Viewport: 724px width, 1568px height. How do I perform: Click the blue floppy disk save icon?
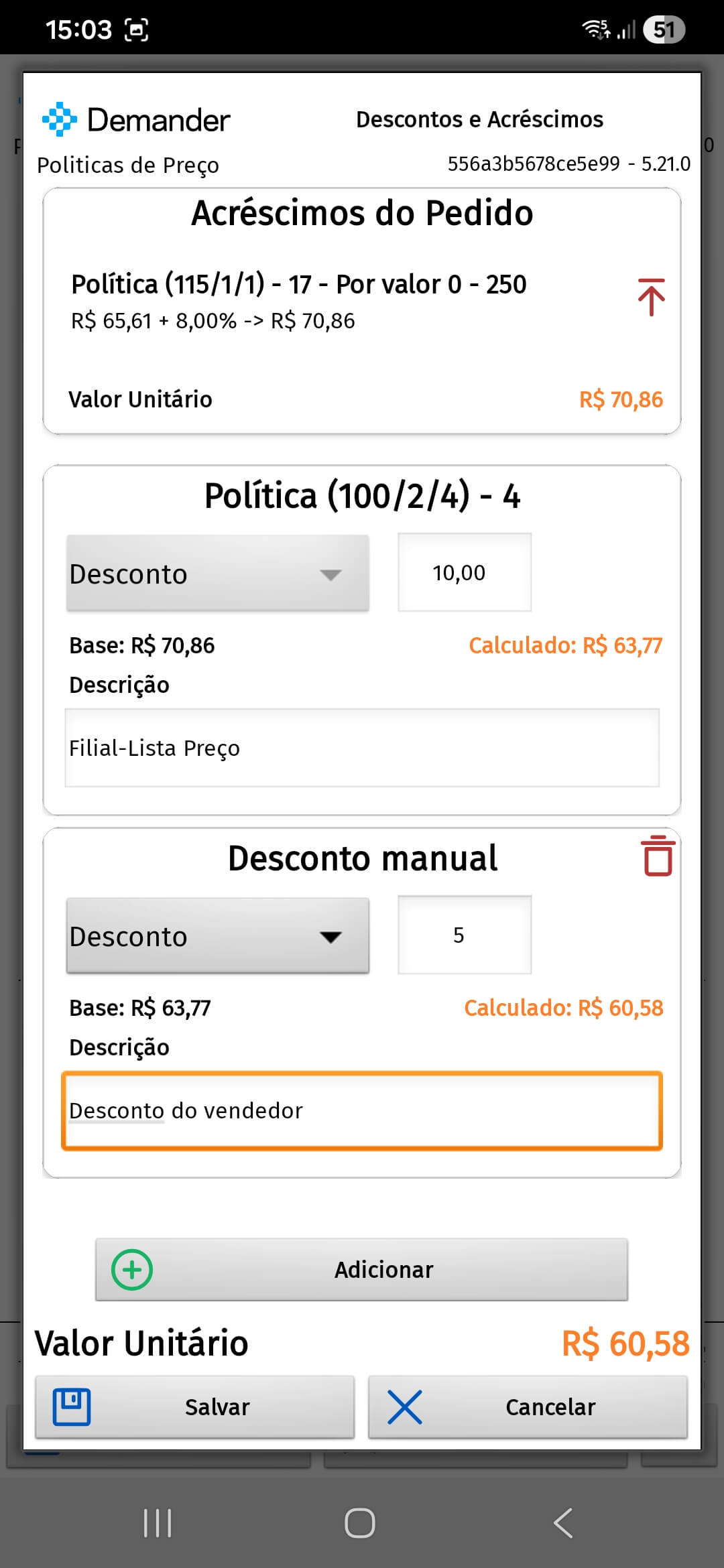[72, 1407]
